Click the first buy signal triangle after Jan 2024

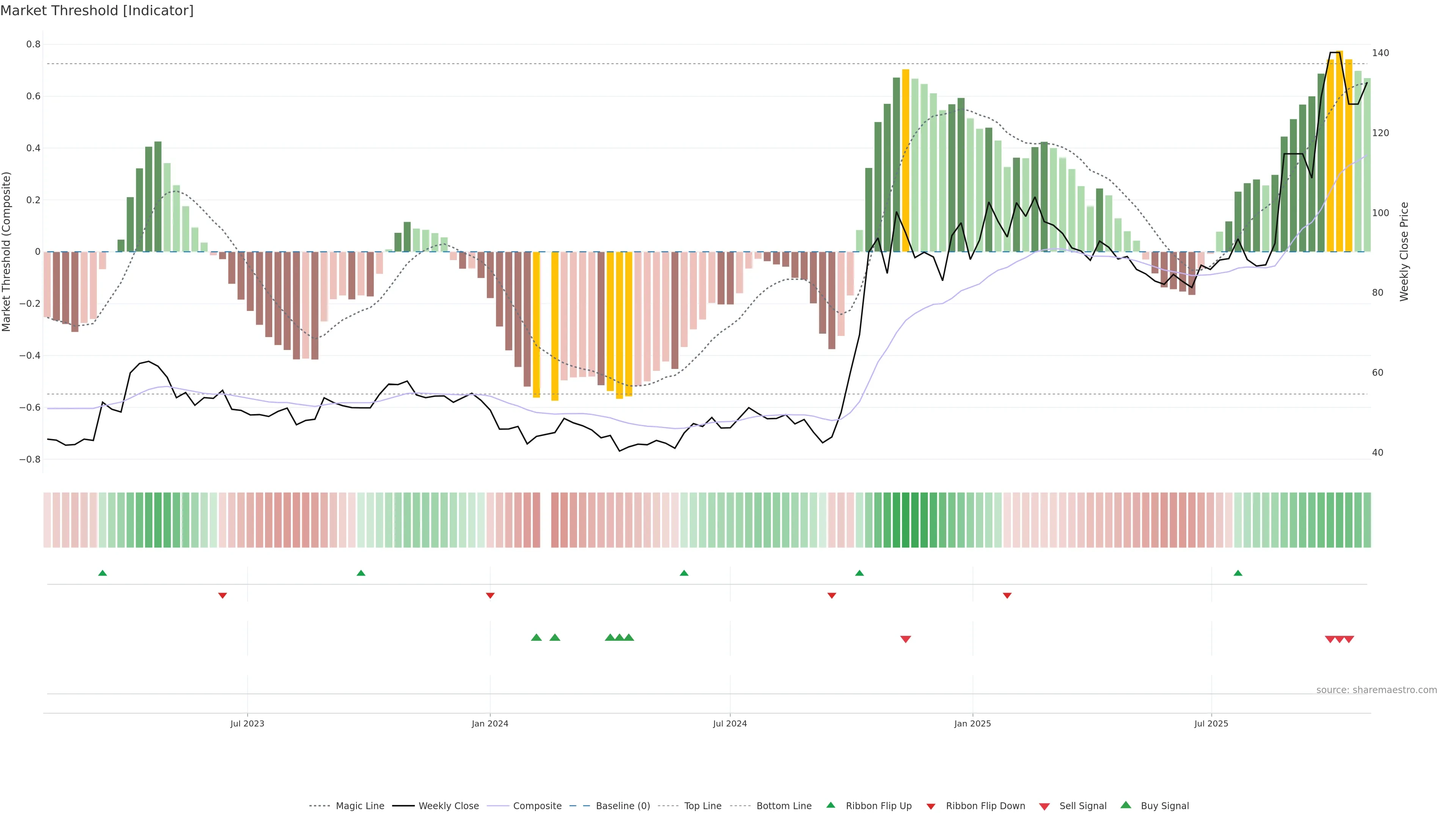[537, 637]
